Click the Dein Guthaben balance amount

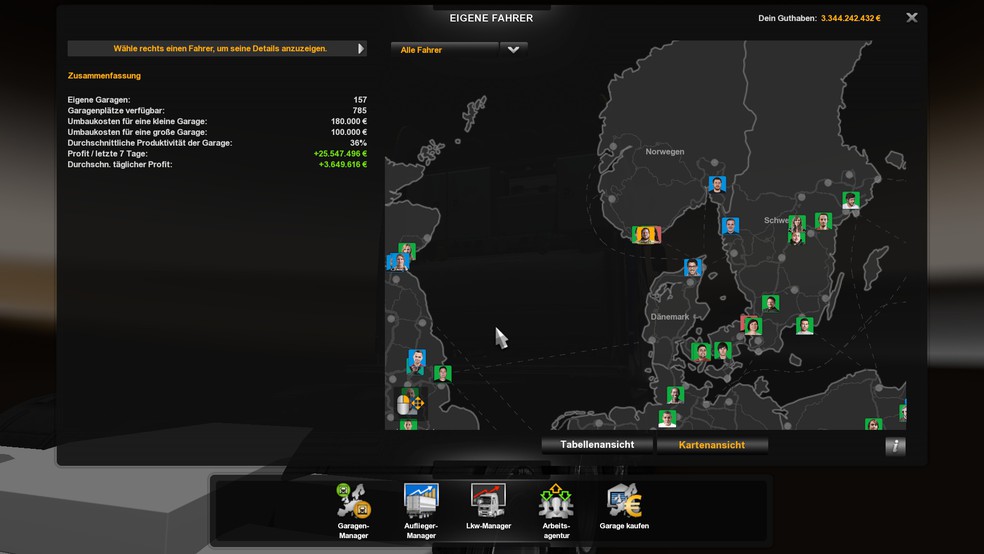pos(850,18)
